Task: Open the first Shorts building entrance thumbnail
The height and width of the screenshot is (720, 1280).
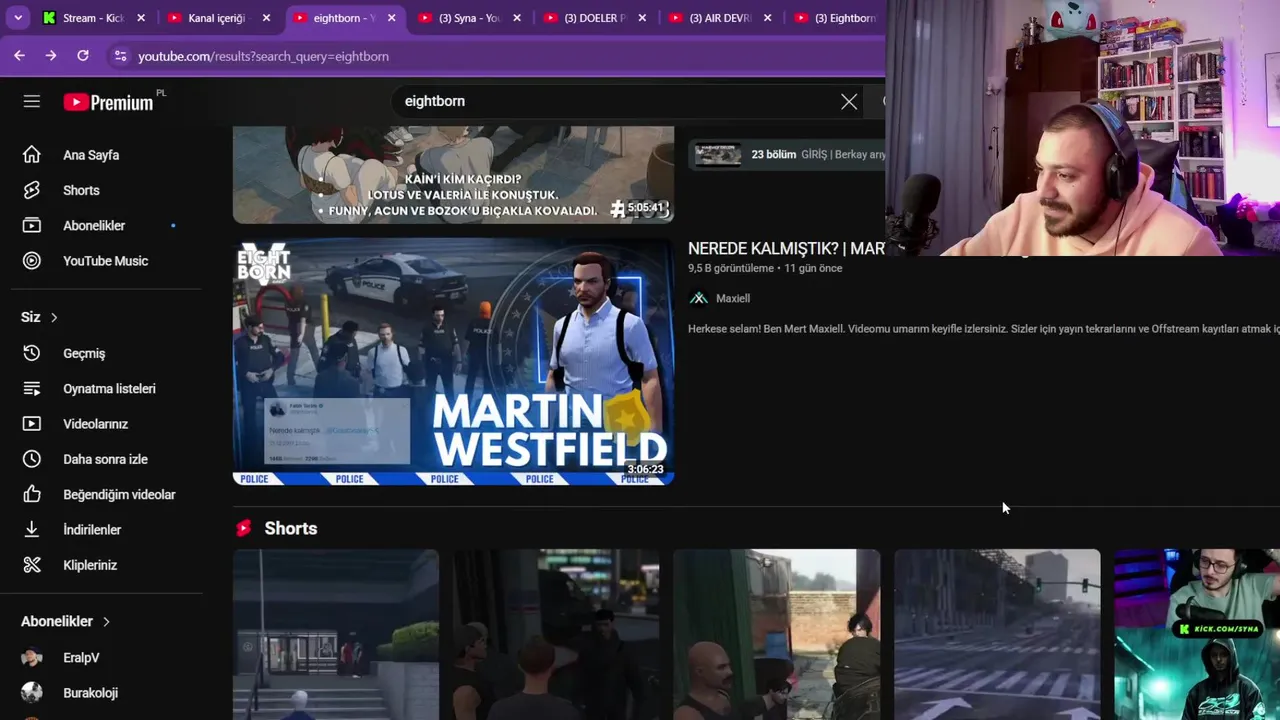Action: tap(336, 634)
